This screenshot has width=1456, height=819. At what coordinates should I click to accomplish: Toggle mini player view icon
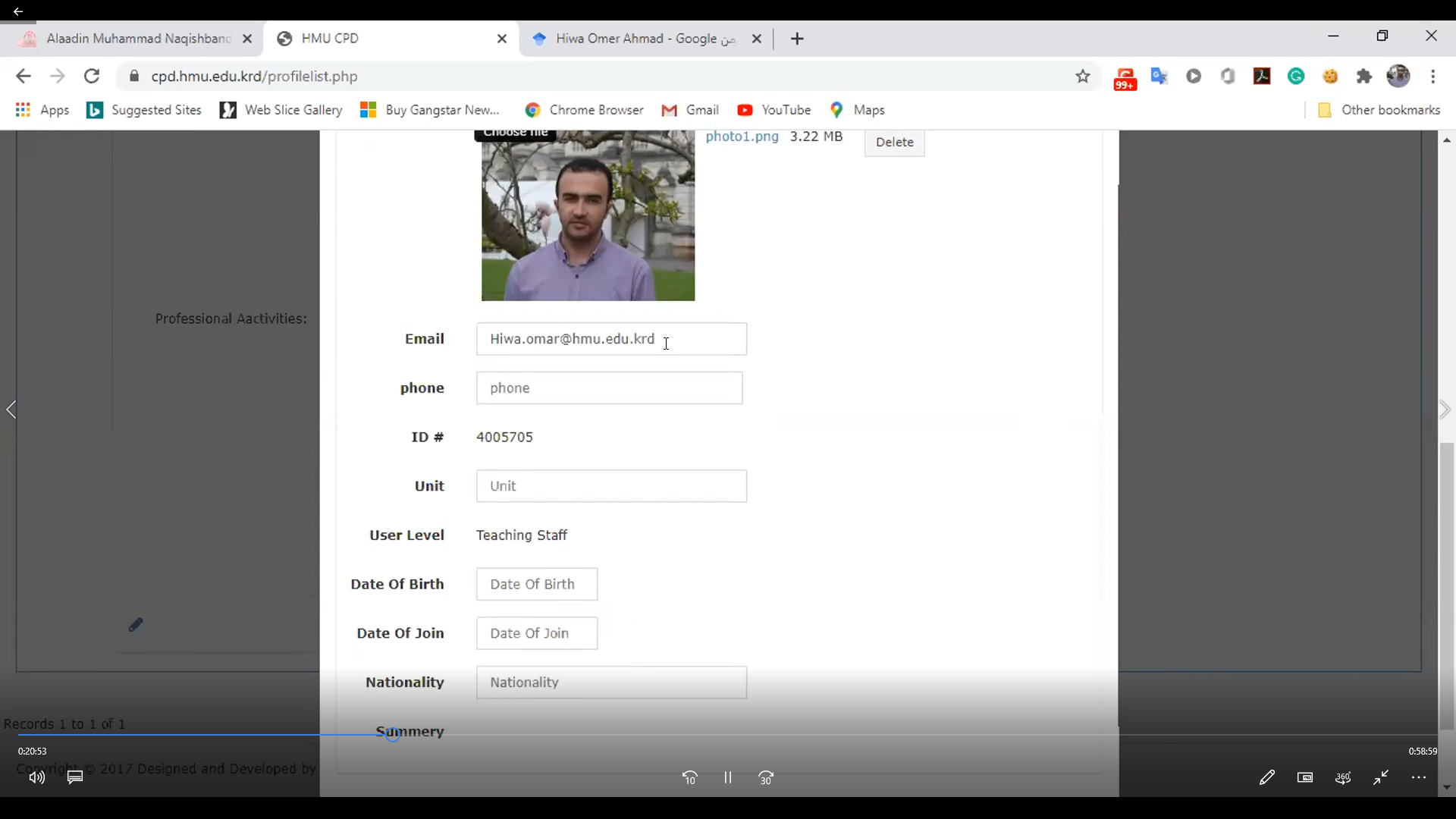pyautogui.click(x=1304, y=777)
